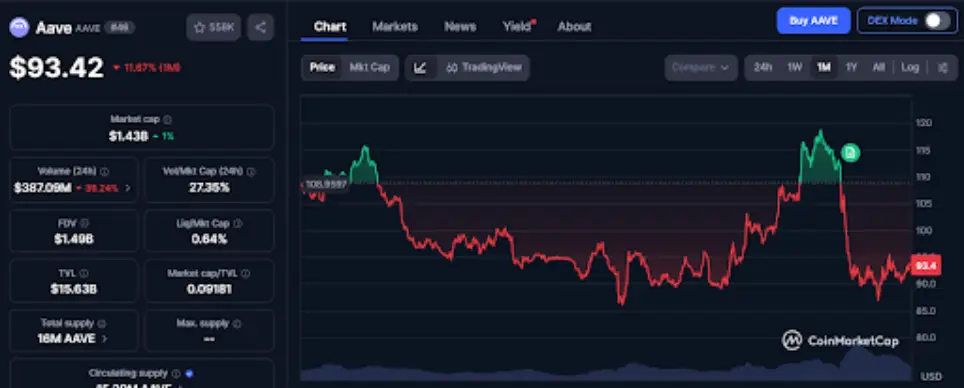Viewport: 964px width, 388px height.
Task: Click the 0.09181 Market cap/TVL value
Action: click(x=209, y=288)
